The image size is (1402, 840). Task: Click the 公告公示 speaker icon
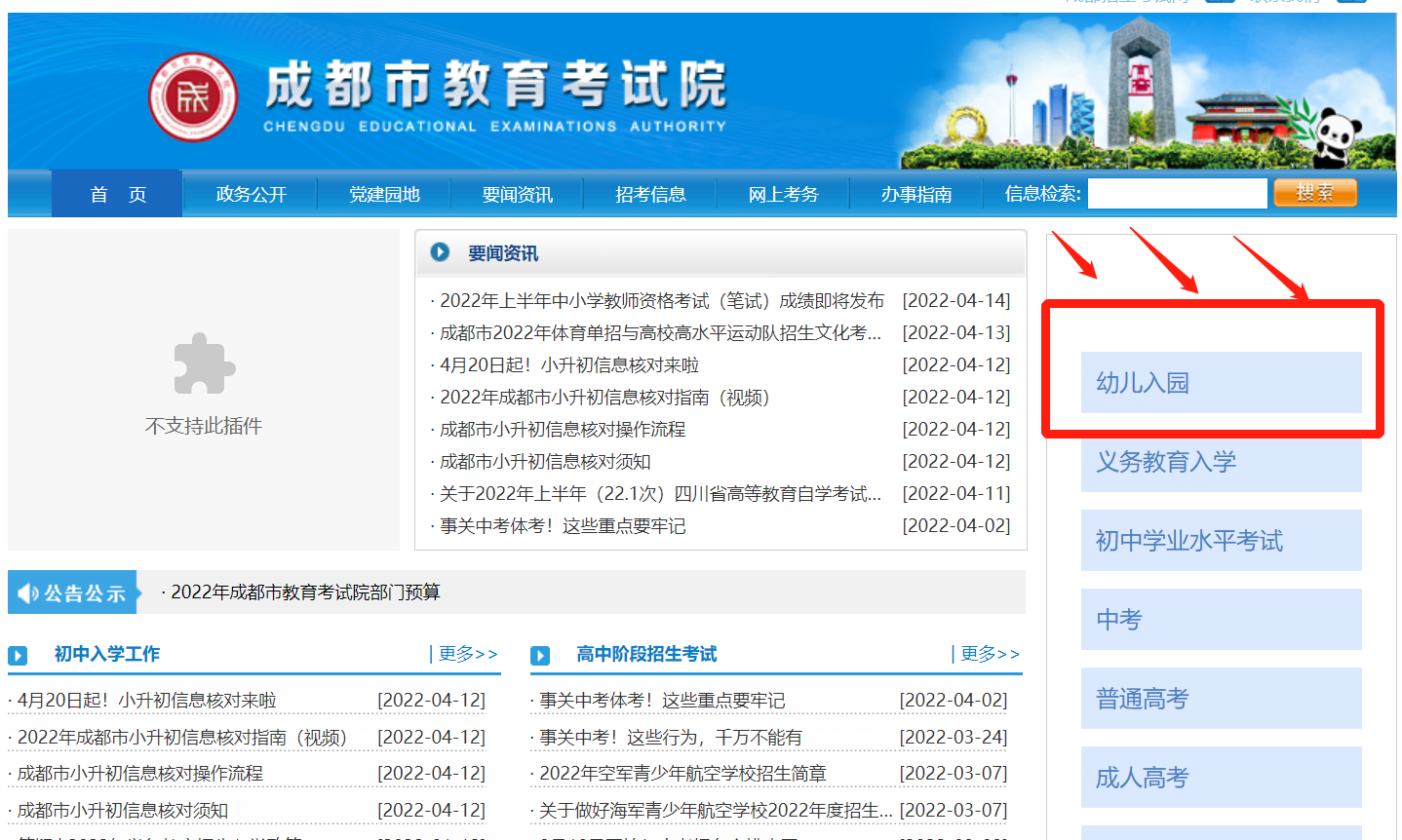(x=26, y=593)
